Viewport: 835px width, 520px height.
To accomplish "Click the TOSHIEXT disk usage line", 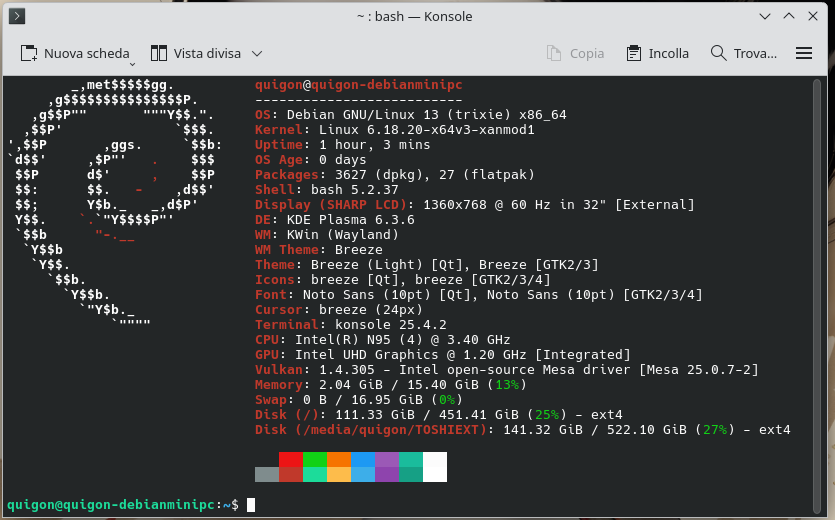I will point(522,430).
